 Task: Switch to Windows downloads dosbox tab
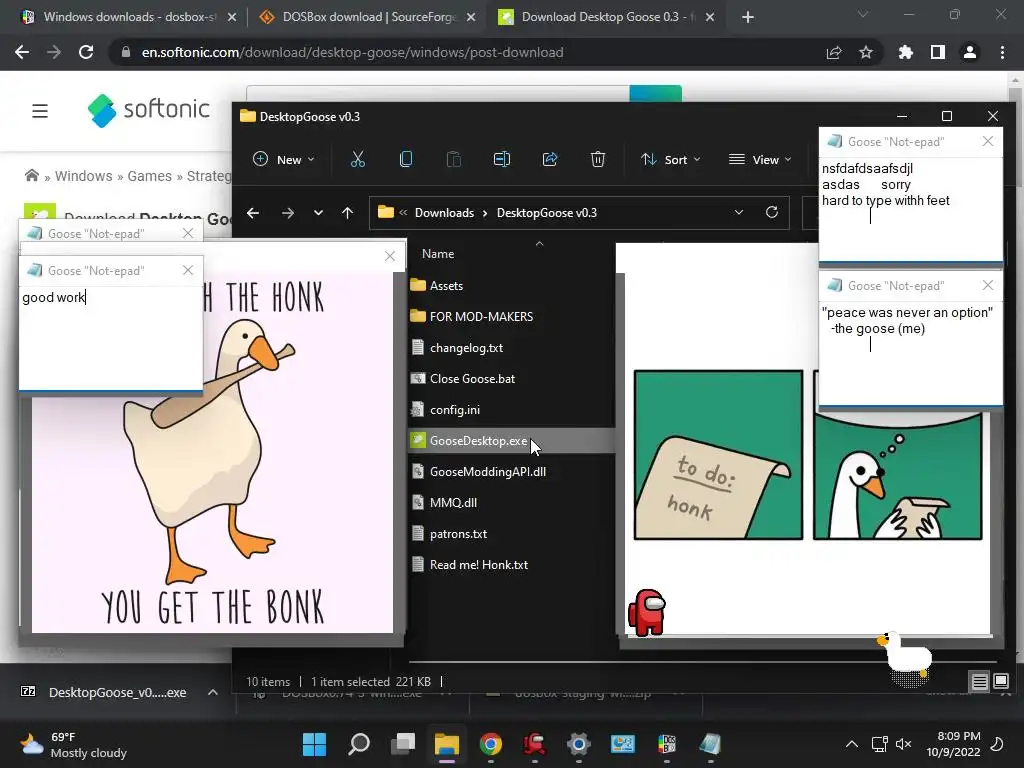(129, 17)
